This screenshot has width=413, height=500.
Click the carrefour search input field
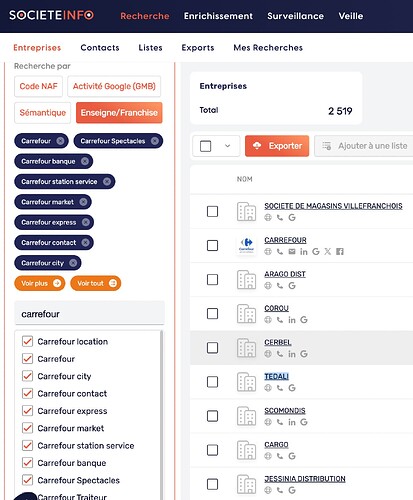pos(89,314)
